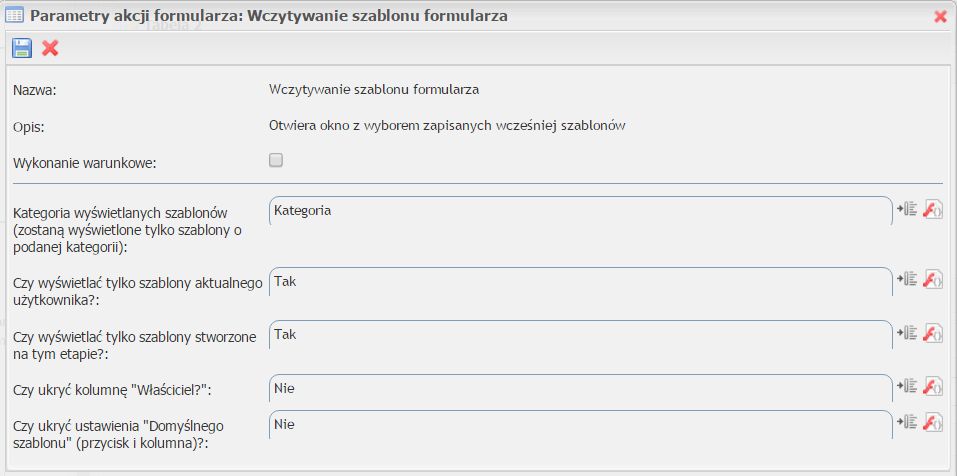
Task: Close the Parametry akcji formularza dialog
Action: 940,16
